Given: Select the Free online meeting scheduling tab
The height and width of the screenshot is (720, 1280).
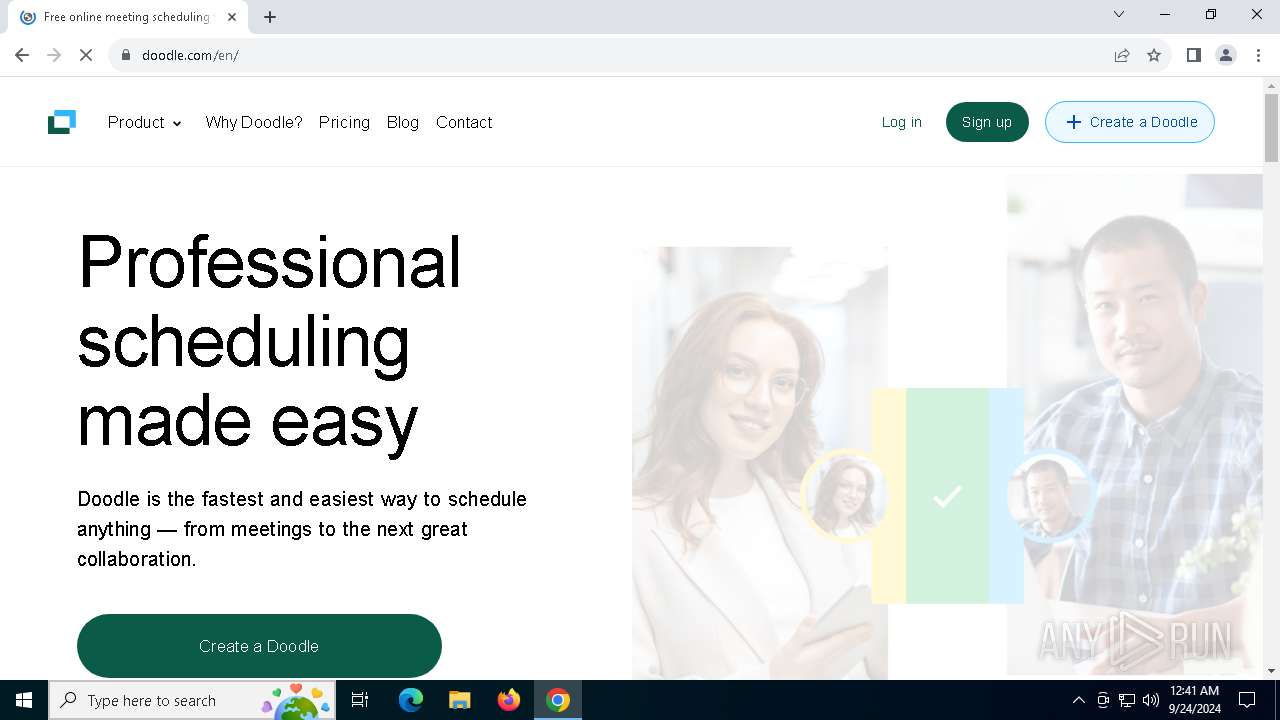Looking at the screenshot, I should pos(128,17).
